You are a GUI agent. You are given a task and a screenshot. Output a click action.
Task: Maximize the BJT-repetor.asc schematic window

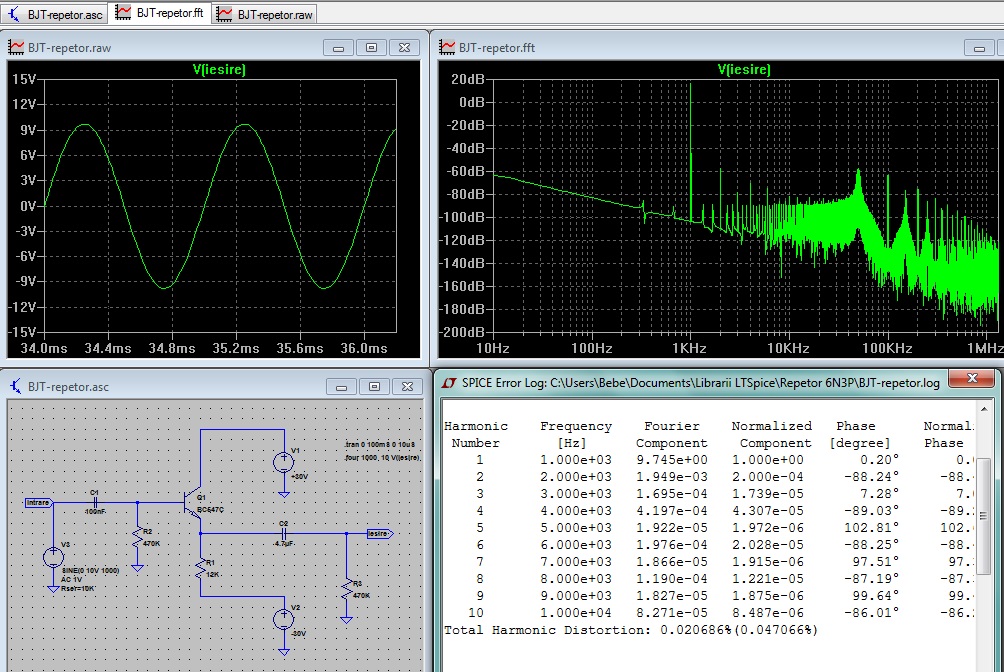[375, 387]
